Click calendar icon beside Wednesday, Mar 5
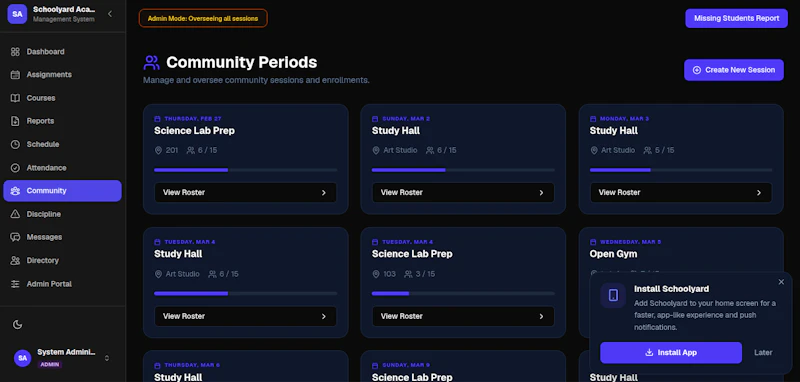 pos(593,242)
